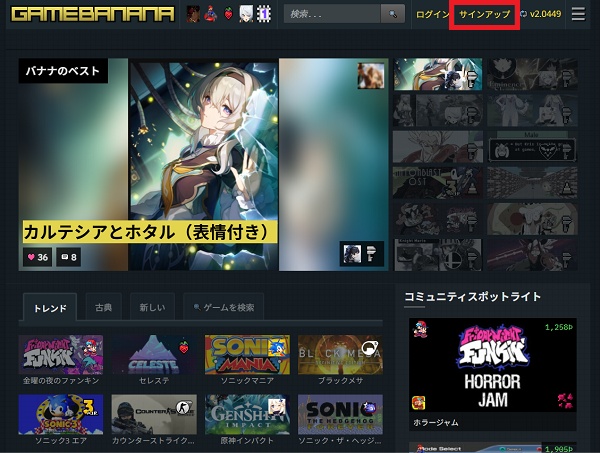This screenshot has width=600, height=453.
Task: Open the Counter-Strike game tile
Action: click(154, 414)
